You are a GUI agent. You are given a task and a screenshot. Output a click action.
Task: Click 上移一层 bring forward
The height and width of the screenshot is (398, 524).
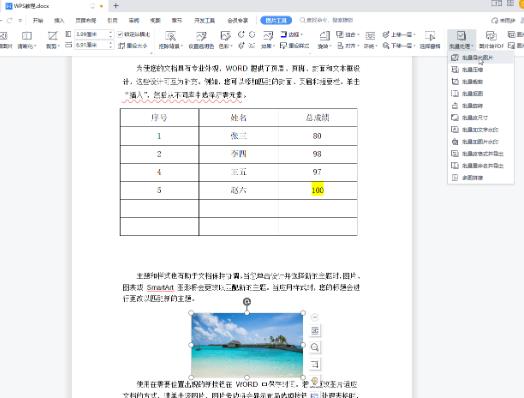398,34
